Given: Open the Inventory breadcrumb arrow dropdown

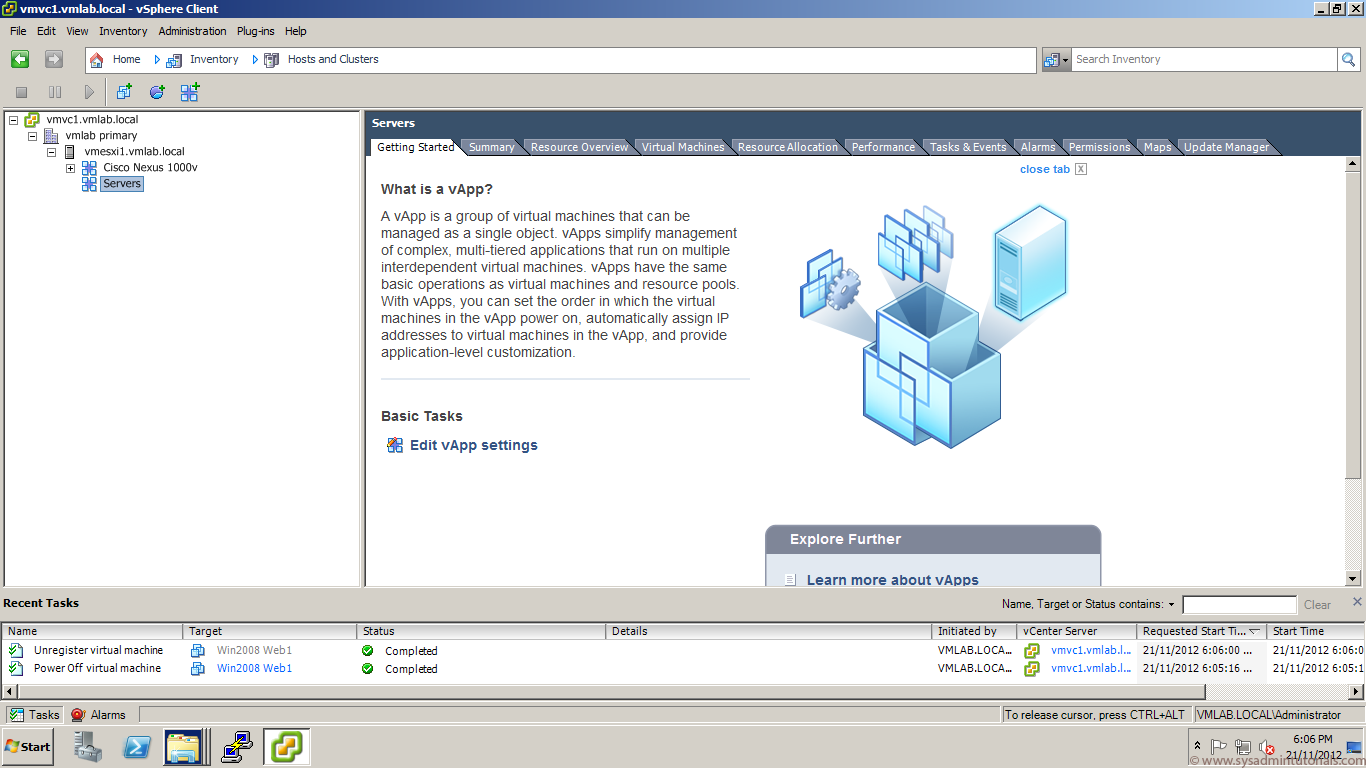Looking at the screenshot, I should 157,60.
